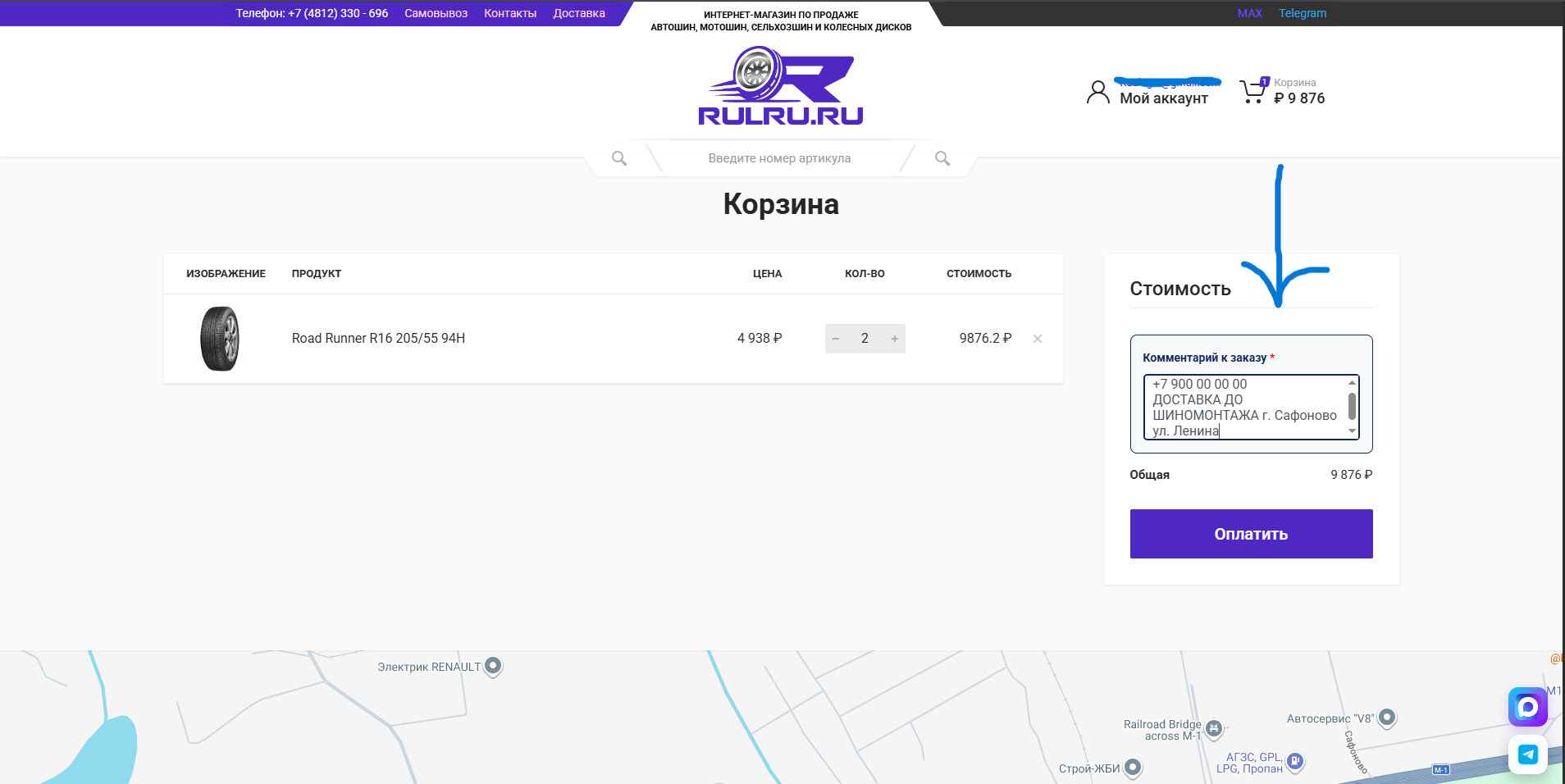Click the comment box scrollbar up arrow
The image size is (1565, 784).
tap(1352, 382)
